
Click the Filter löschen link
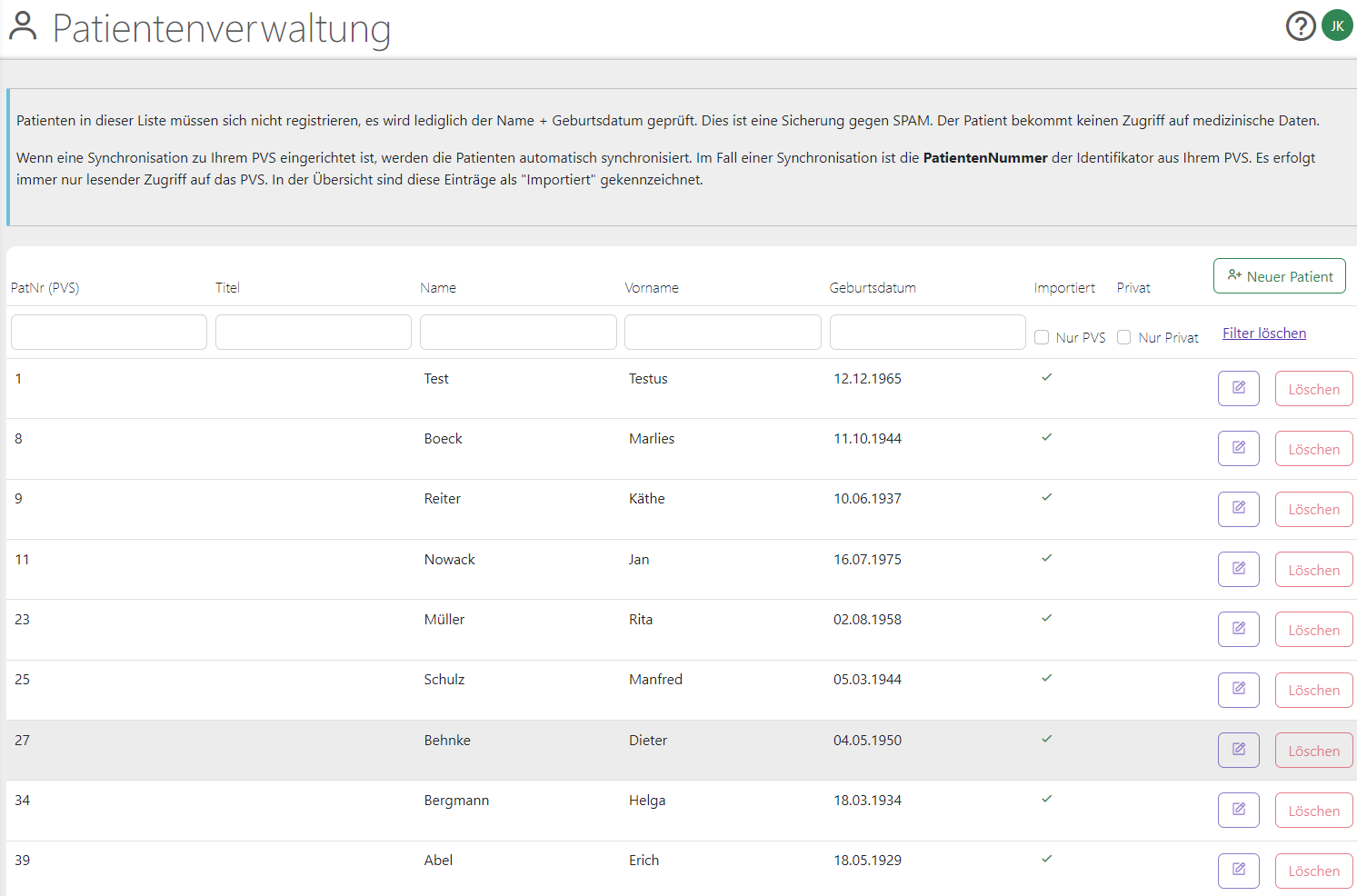(1263, 334)
